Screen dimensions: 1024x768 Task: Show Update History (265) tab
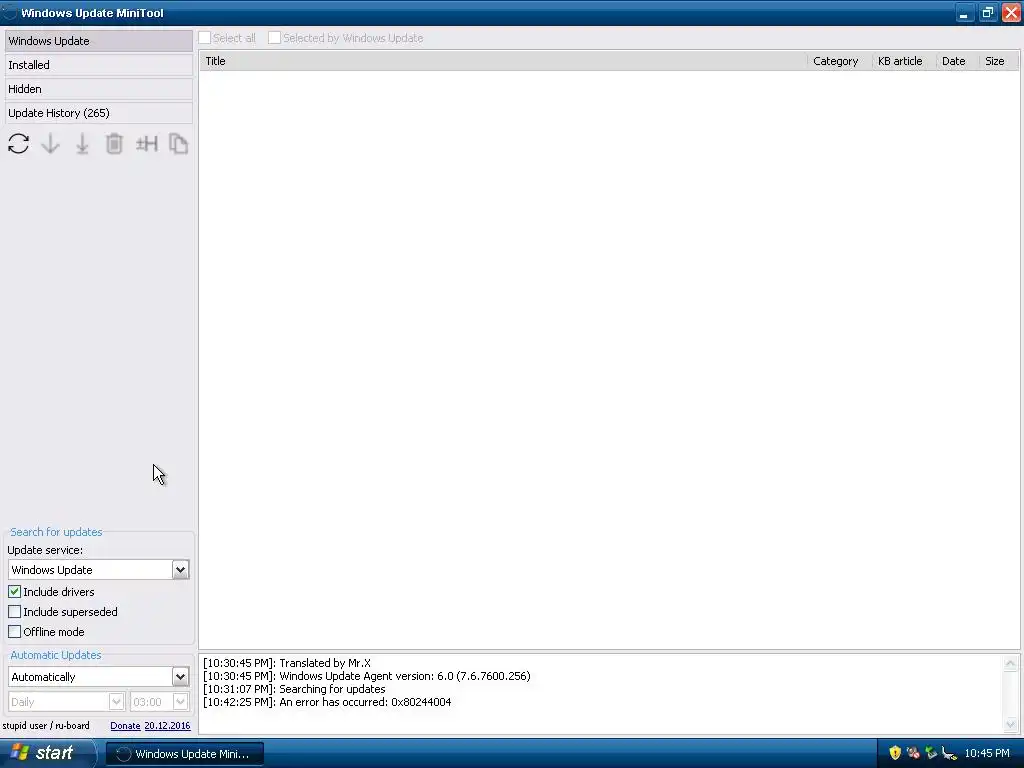tap(99, 113)
